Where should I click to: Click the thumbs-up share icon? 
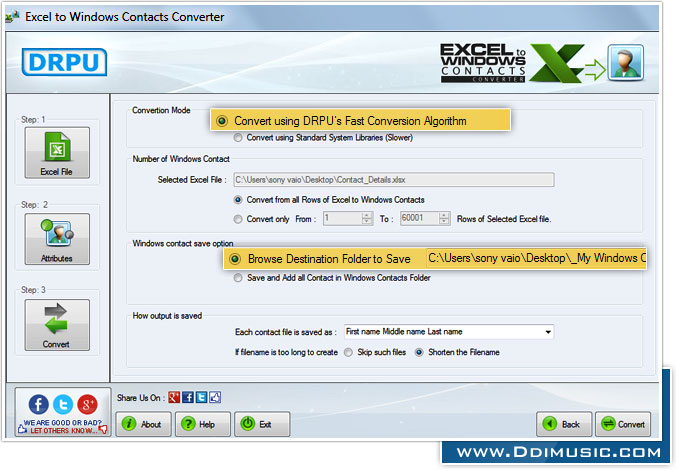[215, 397]
